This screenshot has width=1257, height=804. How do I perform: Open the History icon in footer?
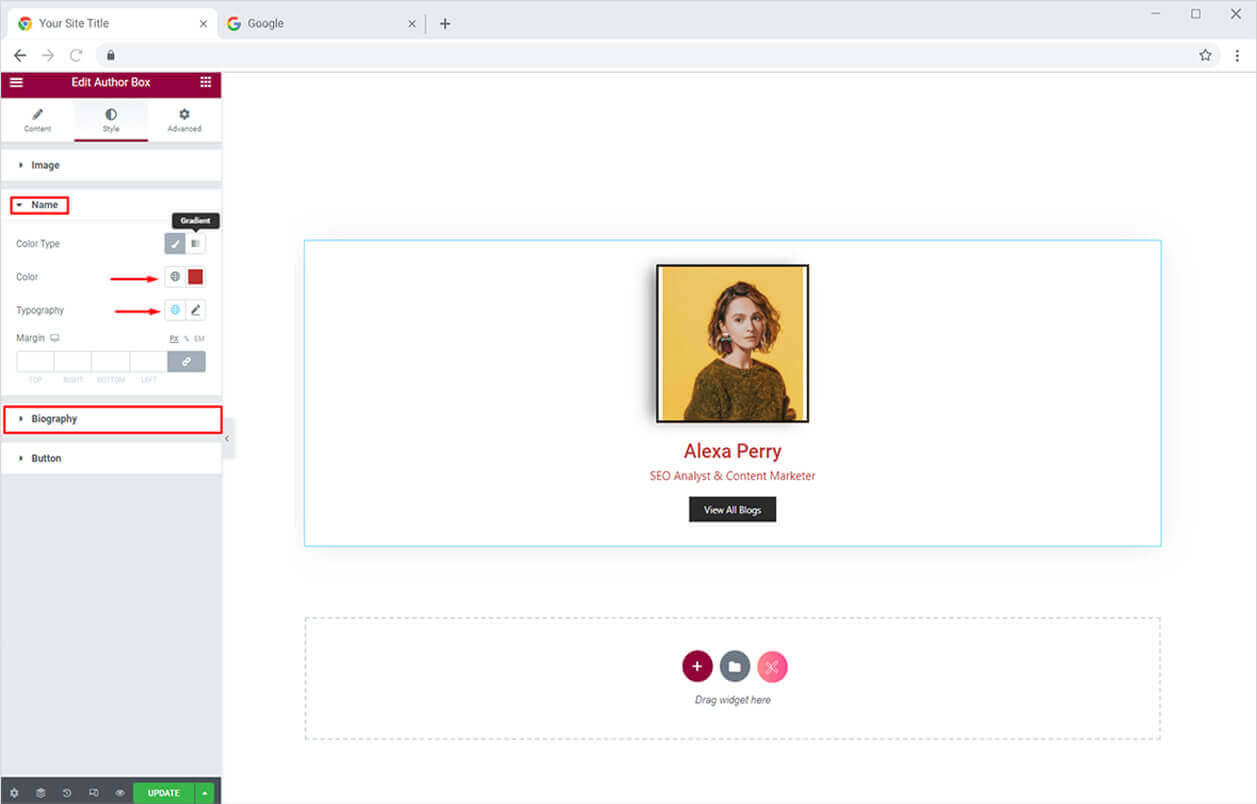(x=67, y=793)
